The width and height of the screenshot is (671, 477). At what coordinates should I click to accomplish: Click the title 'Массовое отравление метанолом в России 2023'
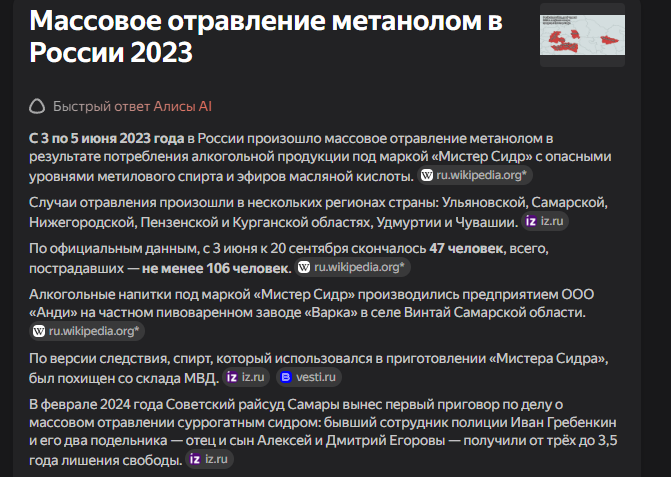[x=266, y=37]
